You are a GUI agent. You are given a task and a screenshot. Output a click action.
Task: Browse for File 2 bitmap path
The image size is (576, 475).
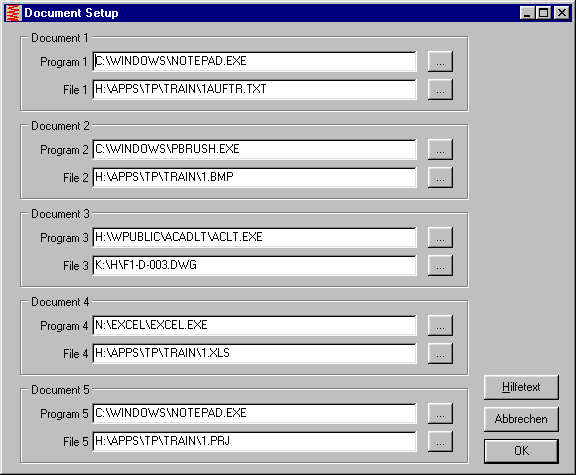(x=440, y=177)
